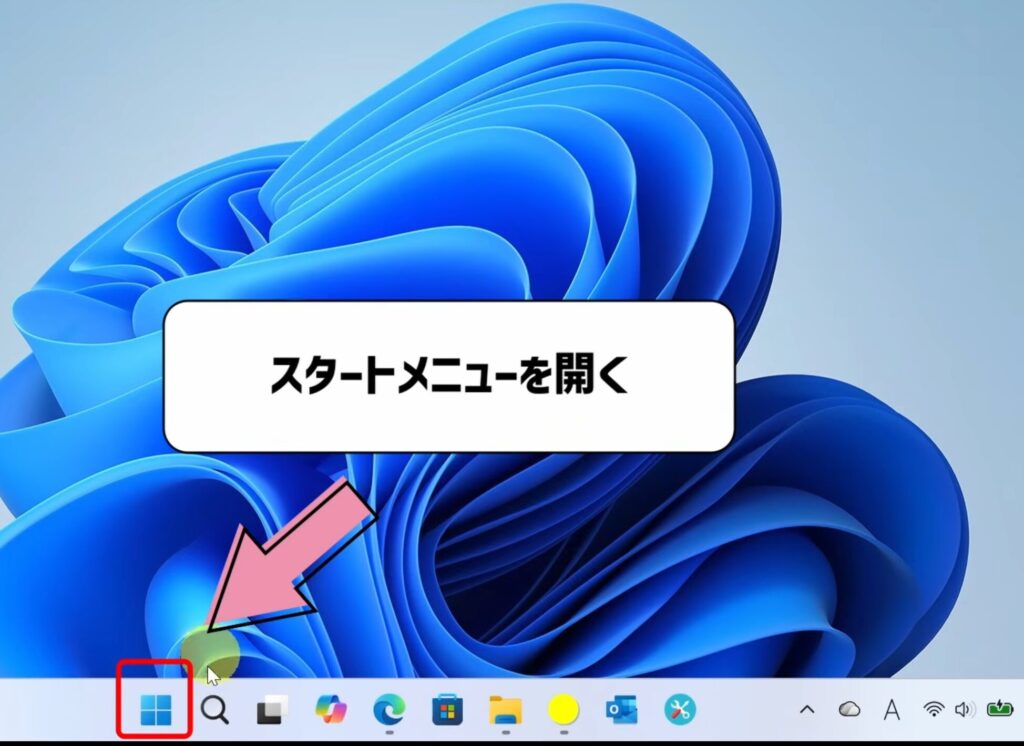The image size is (1024, 746).
Task: Toggle the Japanese IME input mode
Action: 893,710
